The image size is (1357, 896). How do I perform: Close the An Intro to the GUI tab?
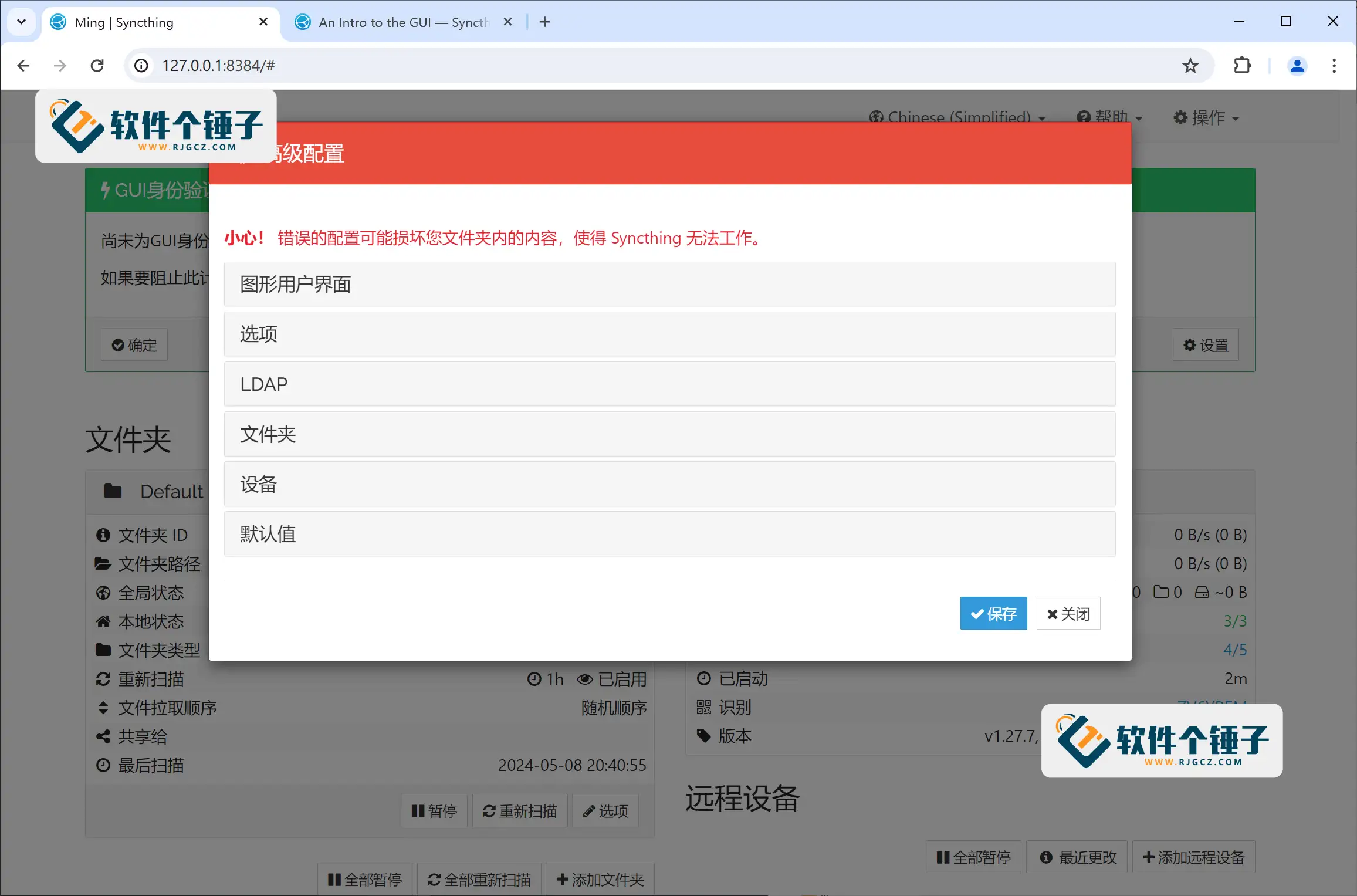[x=507, y=22]
